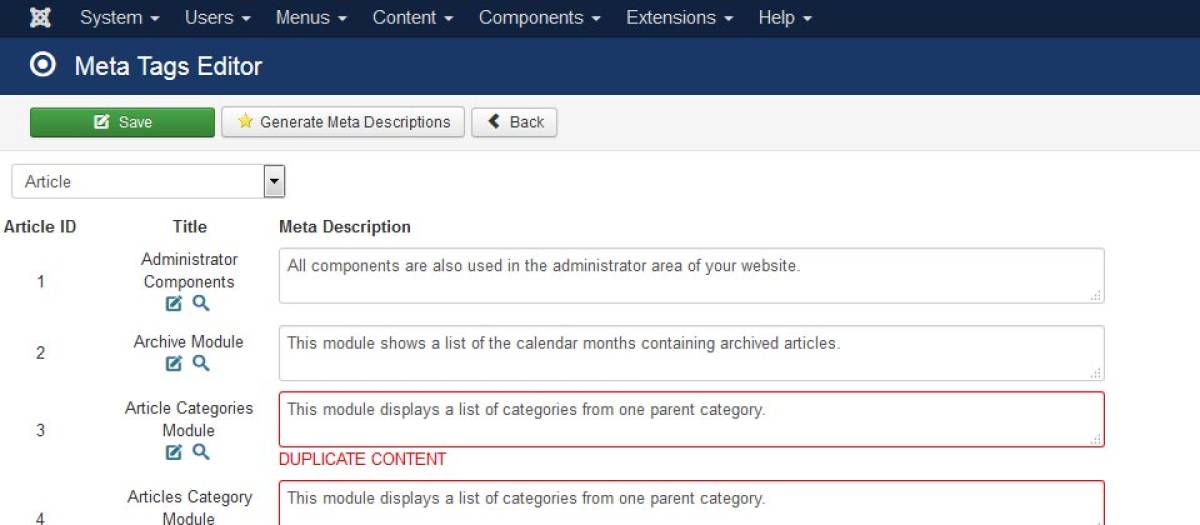Viewport: 1200px width, 525px height.
Task: Edit the Article Categories Module article
Action: [x=174, y=452]
